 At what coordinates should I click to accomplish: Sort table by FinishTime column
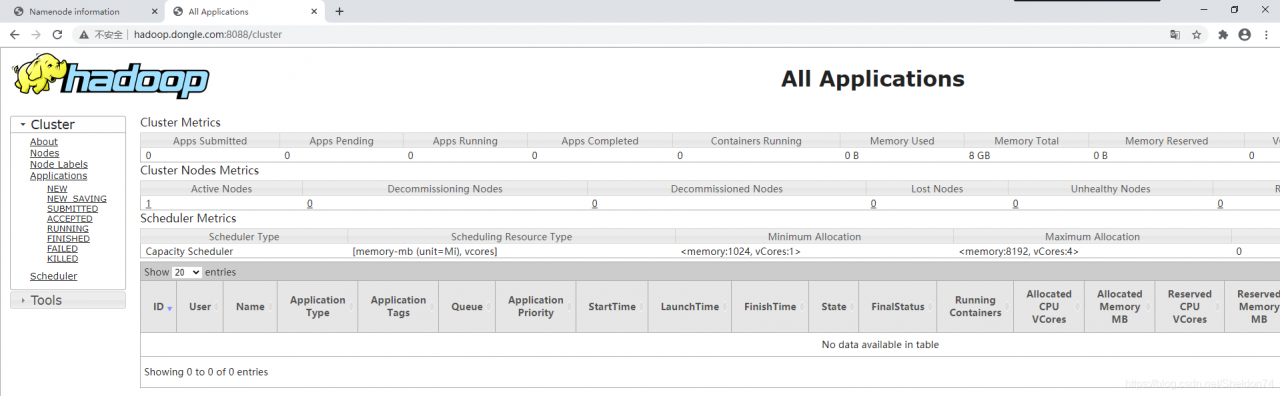770,307
